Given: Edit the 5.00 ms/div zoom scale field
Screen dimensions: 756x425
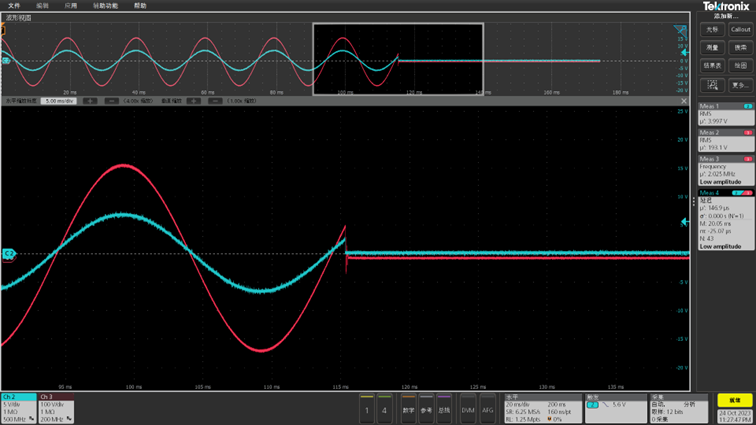Looking at the screenshot, I should pos(59,101).
